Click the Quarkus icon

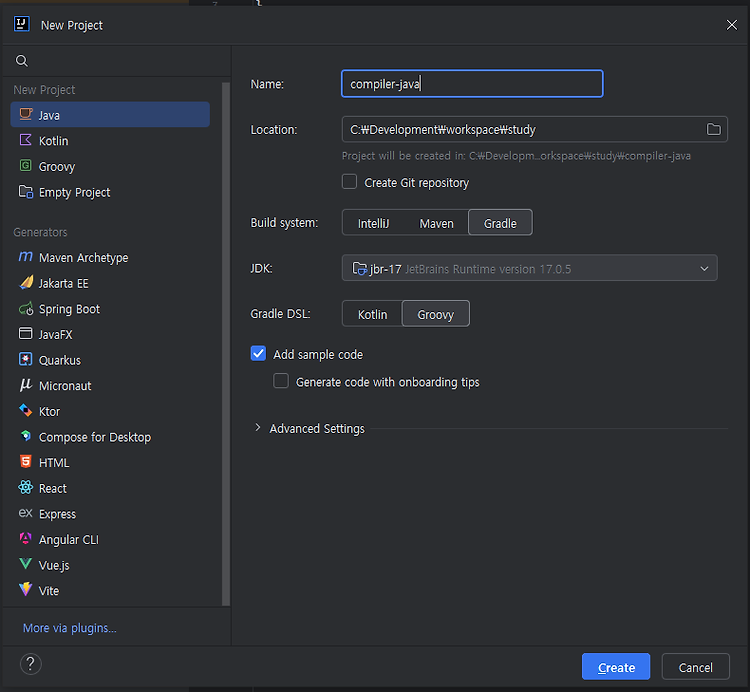coord(25,359)
